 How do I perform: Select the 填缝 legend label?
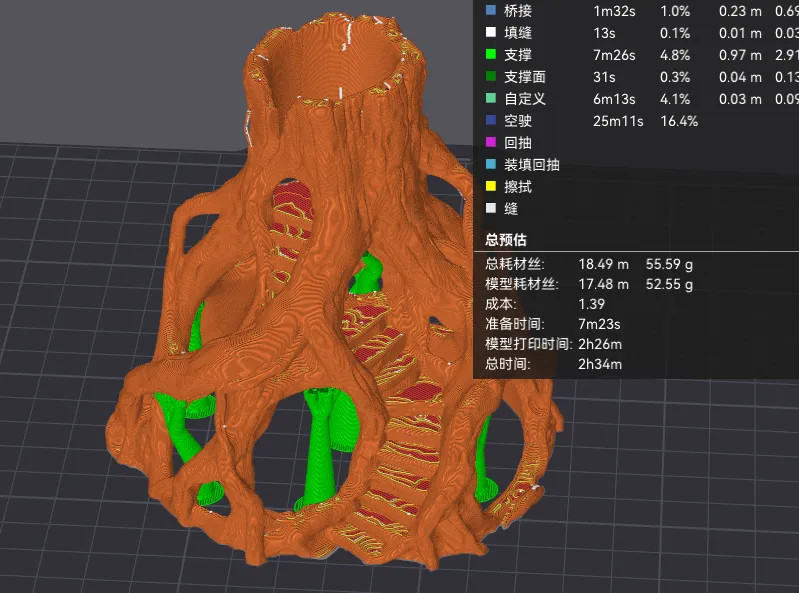tap(518, 33)
